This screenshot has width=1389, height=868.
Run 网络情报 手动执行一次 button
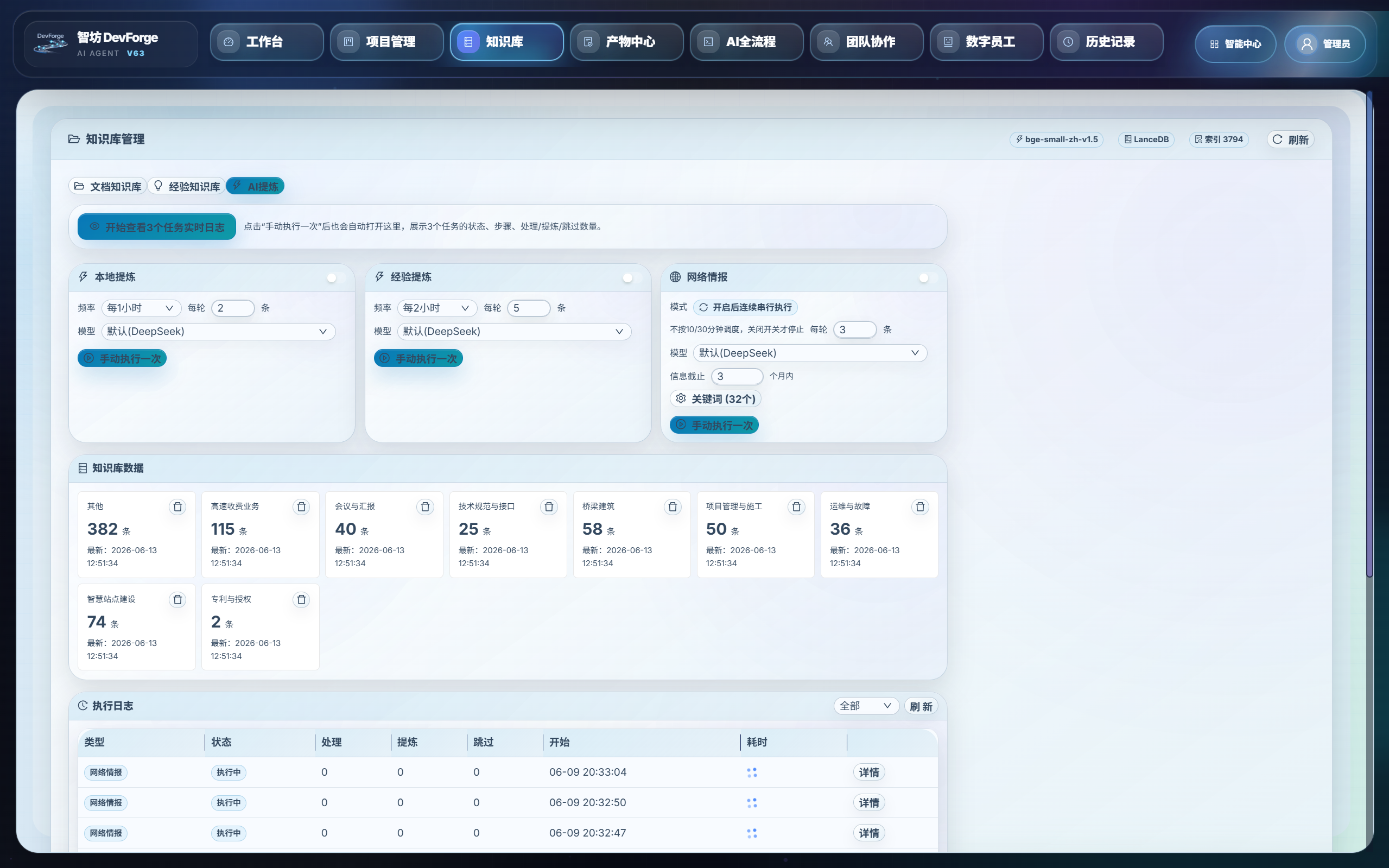[x=714, y=425]
